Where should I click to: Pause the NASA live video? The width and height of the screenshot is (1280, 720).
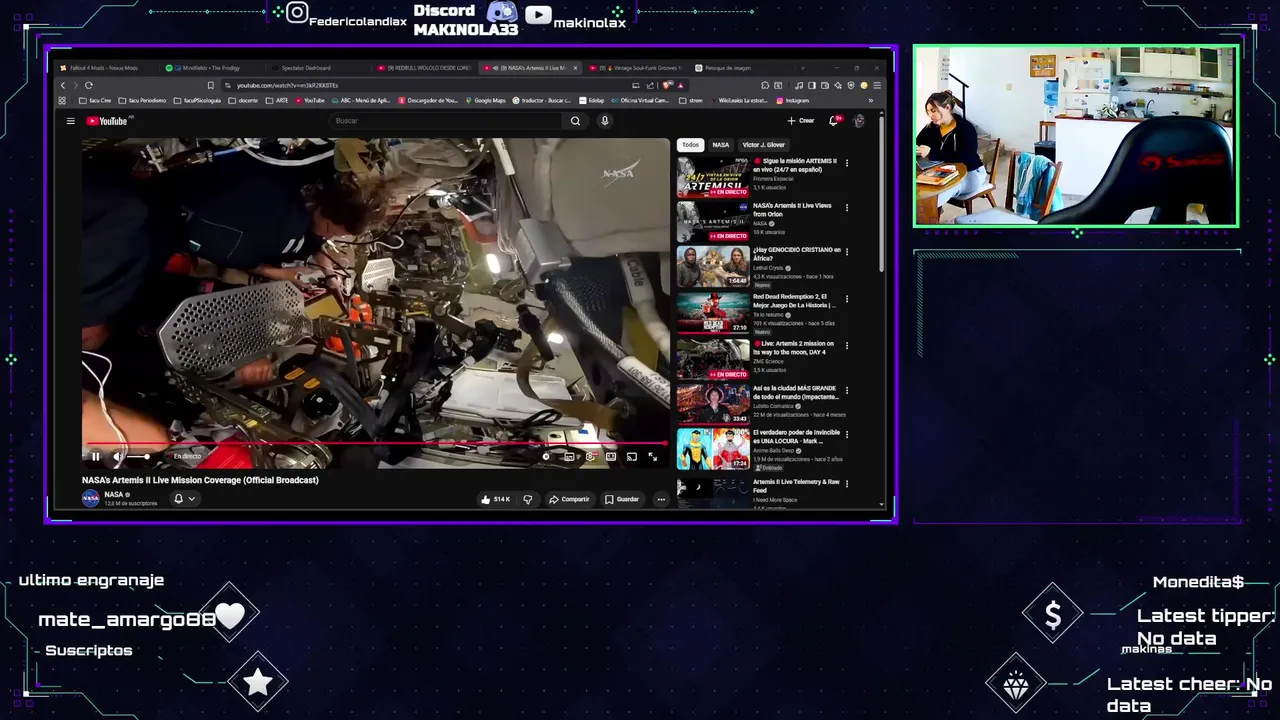pyautogui.click(x=96, y=457)
